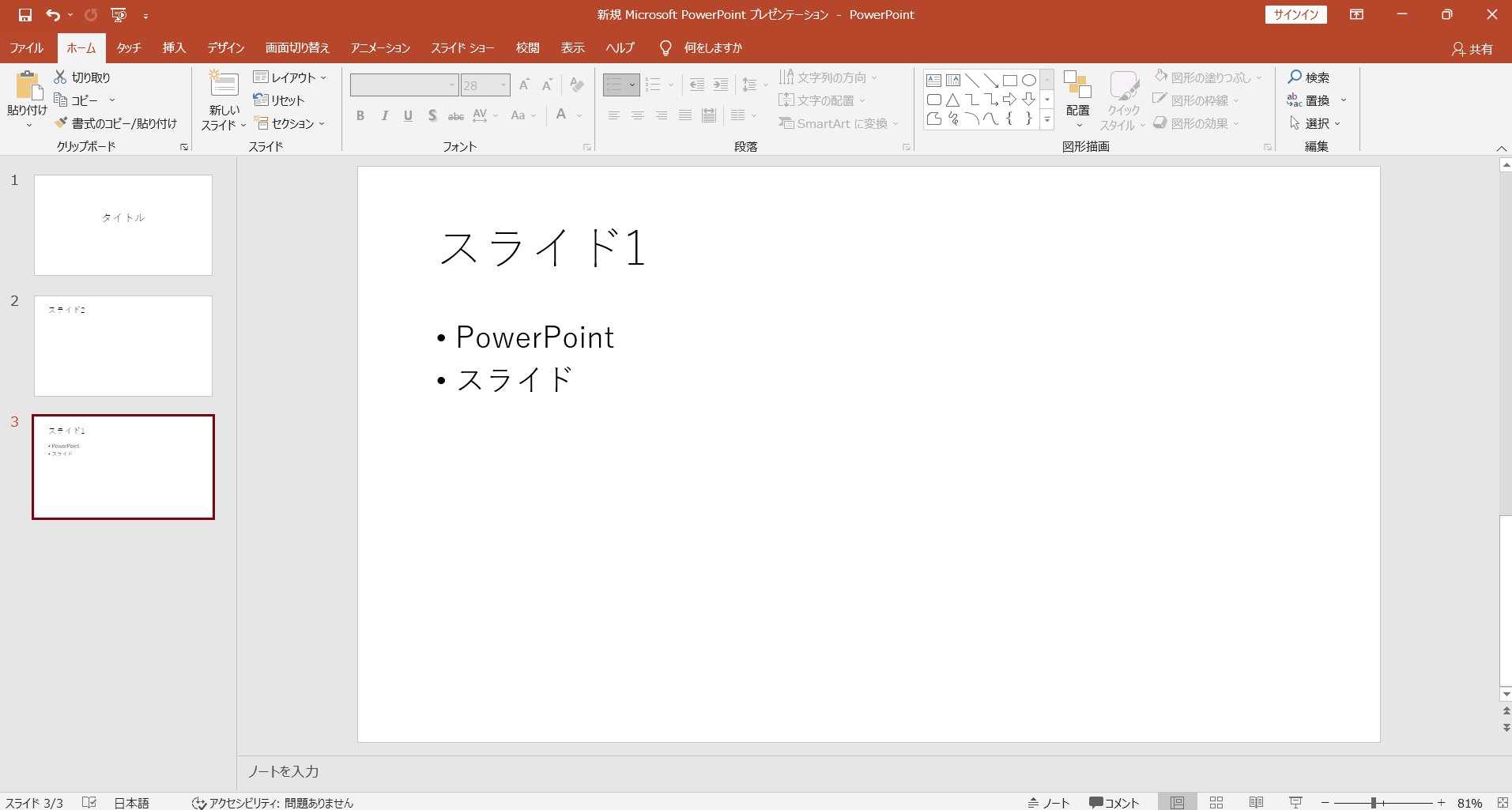Open the Select (選択) dropdown

(1315, 123)
